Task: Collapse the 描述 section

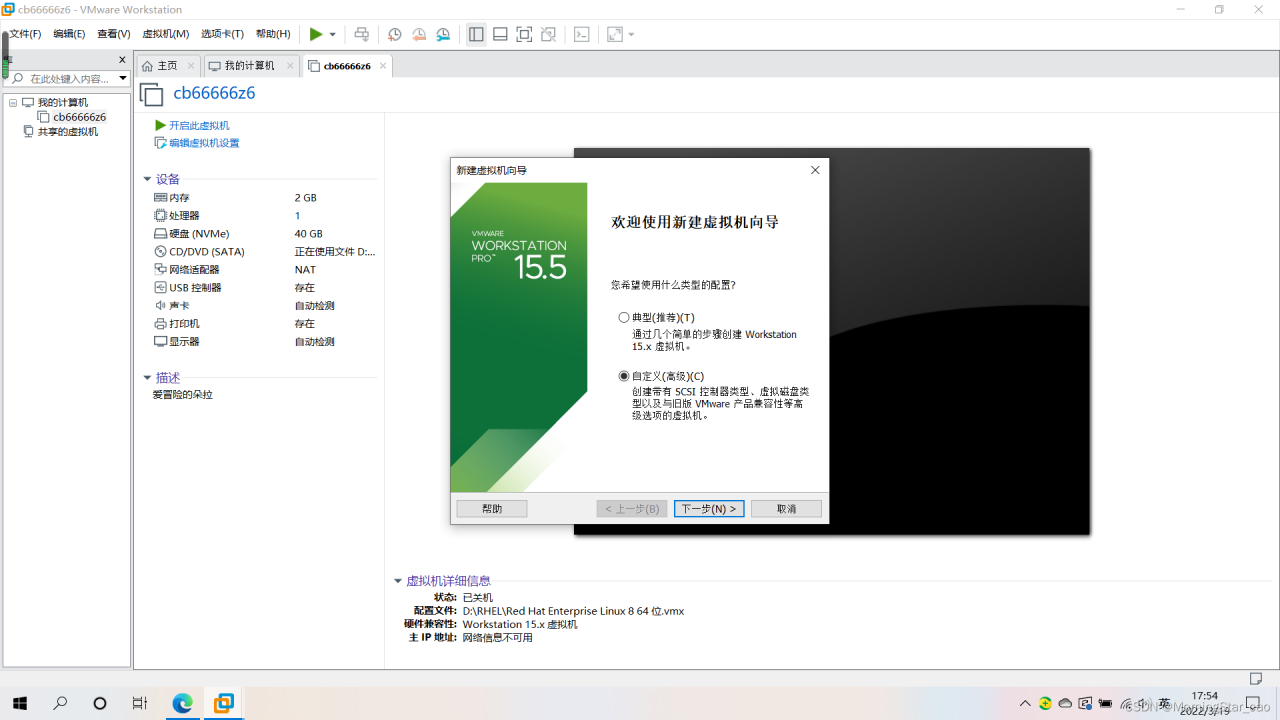Action: click(x=148, y=378)
